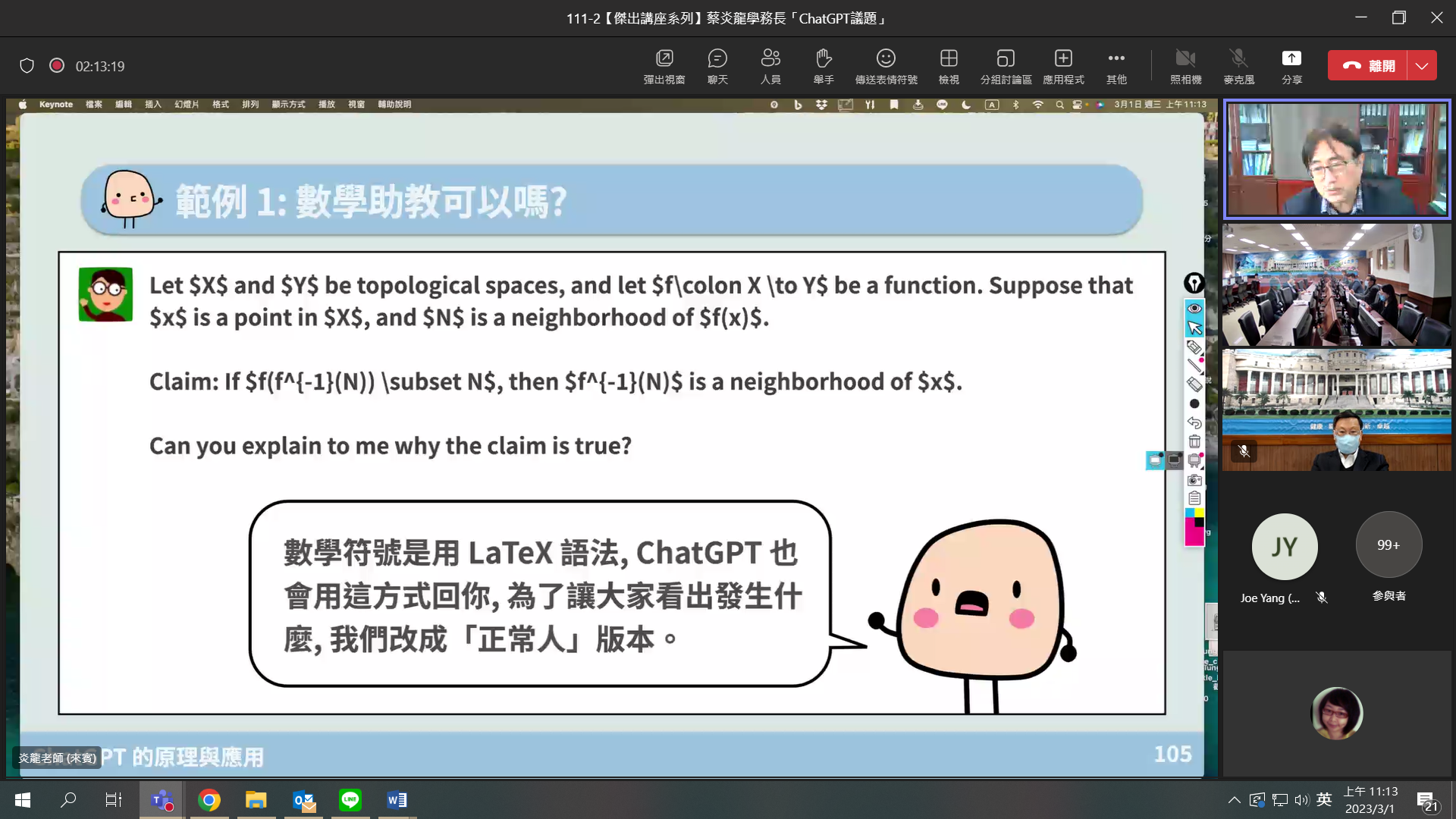Select the highlighter marker tool

(1194, 347)
